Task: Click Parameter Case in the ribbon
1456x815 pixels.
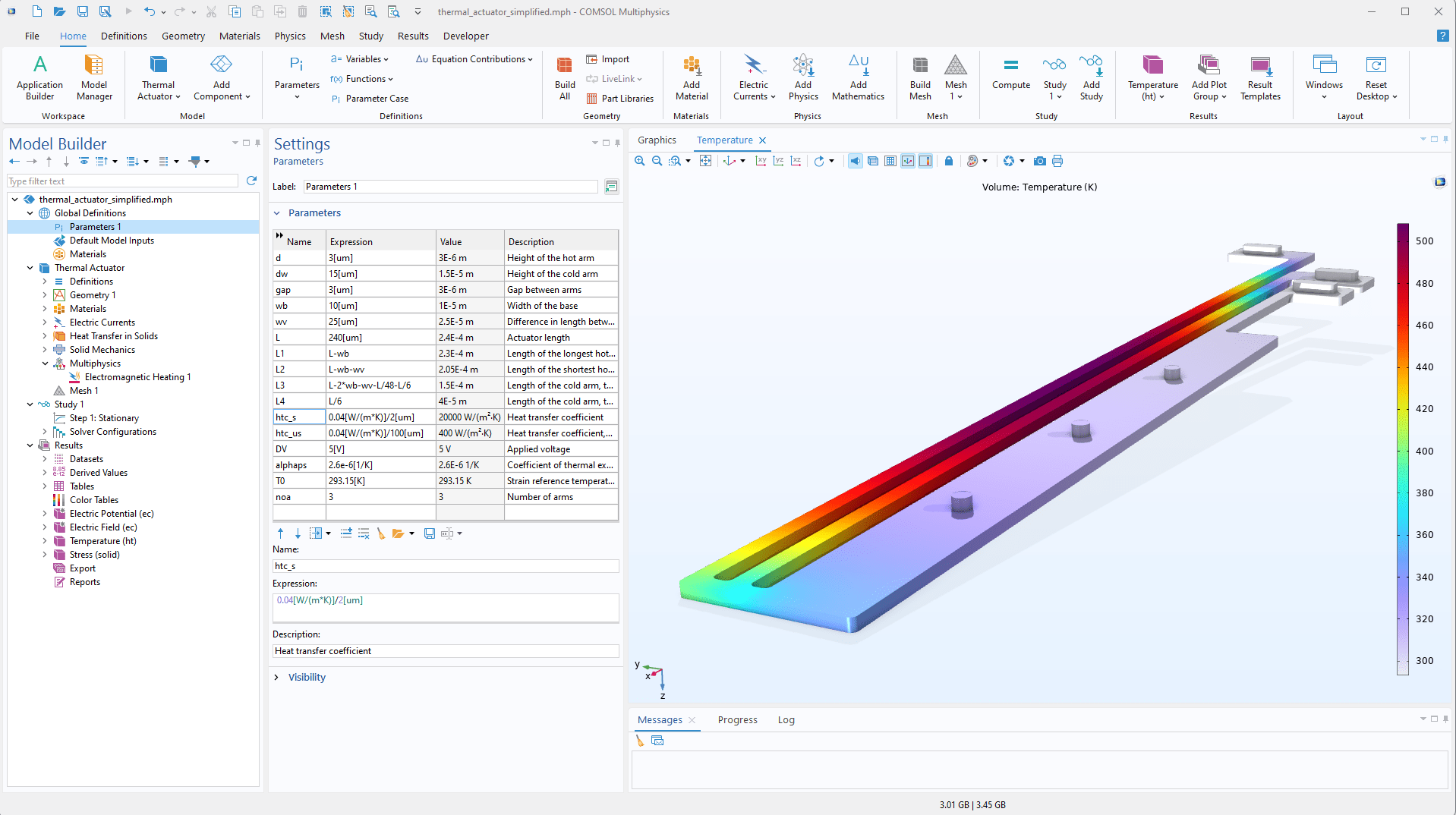Action: click(370, 99)
